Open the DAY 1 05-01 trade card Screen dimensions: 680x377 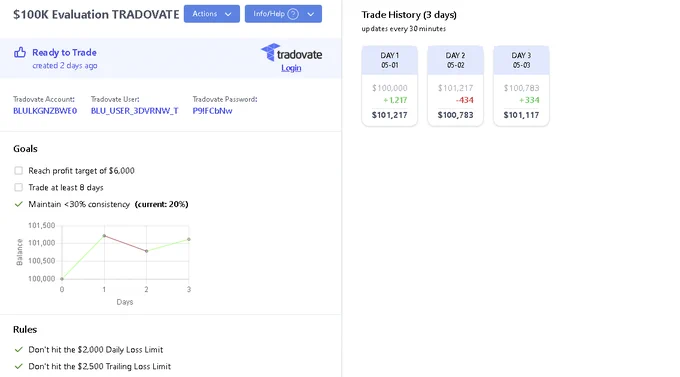(389, 86)
